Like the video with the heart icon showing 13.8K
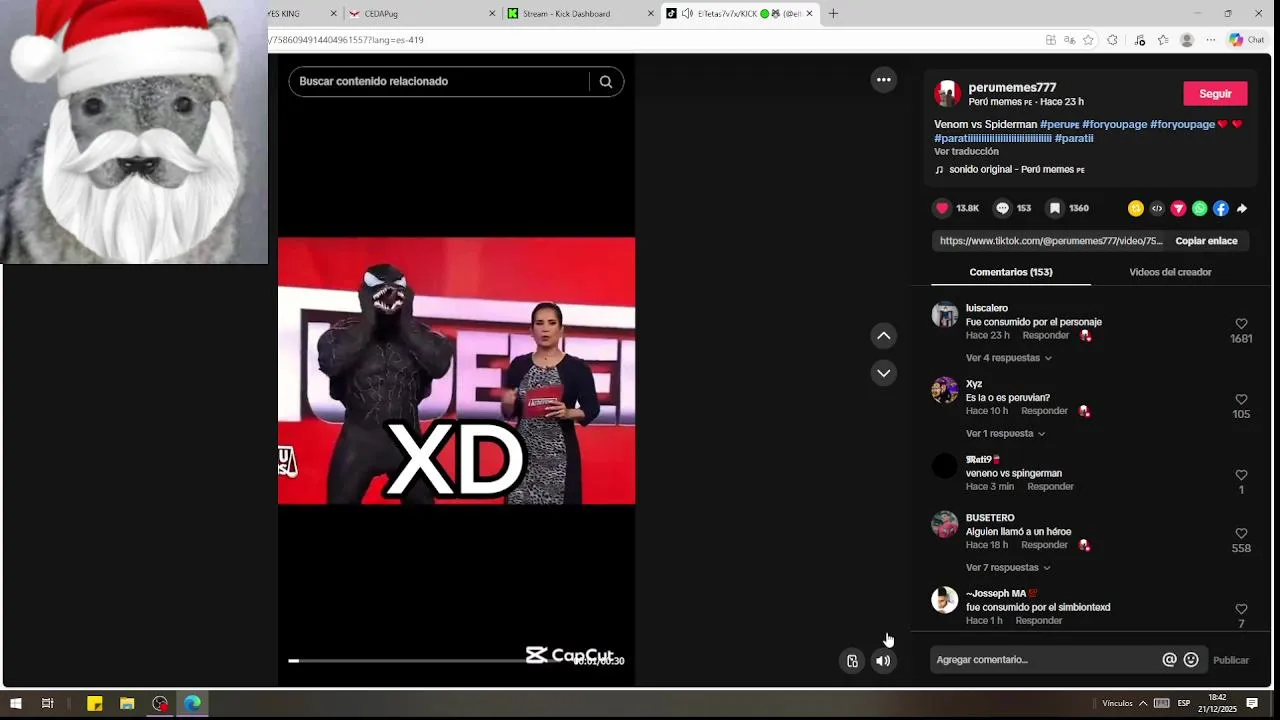This screenshot has width=1280, height=720. tap(942, 208)
